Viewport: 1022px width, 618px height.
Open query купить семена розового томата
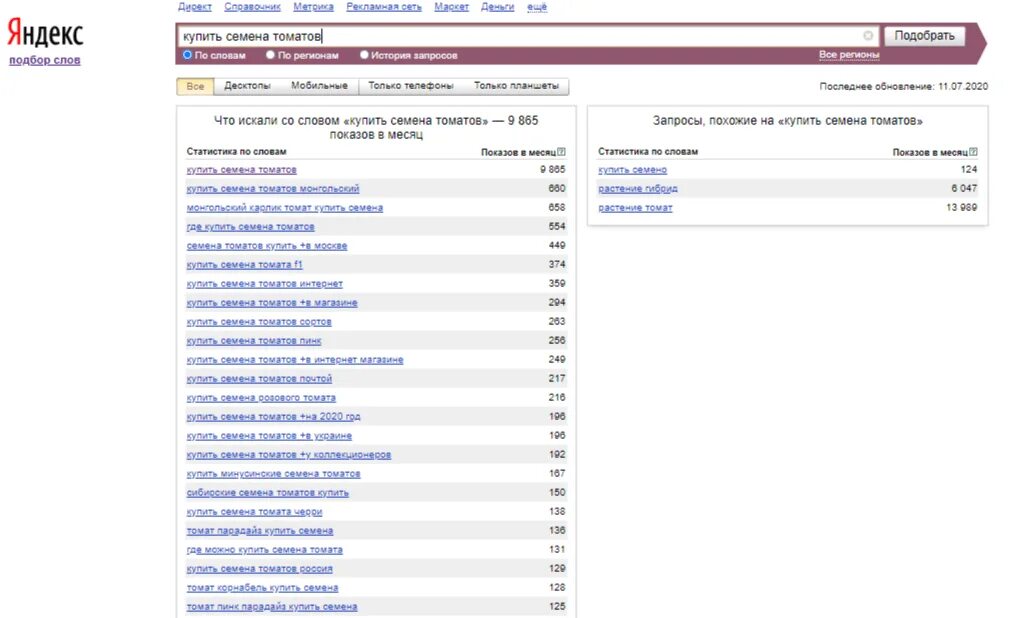tap(261, 397)
